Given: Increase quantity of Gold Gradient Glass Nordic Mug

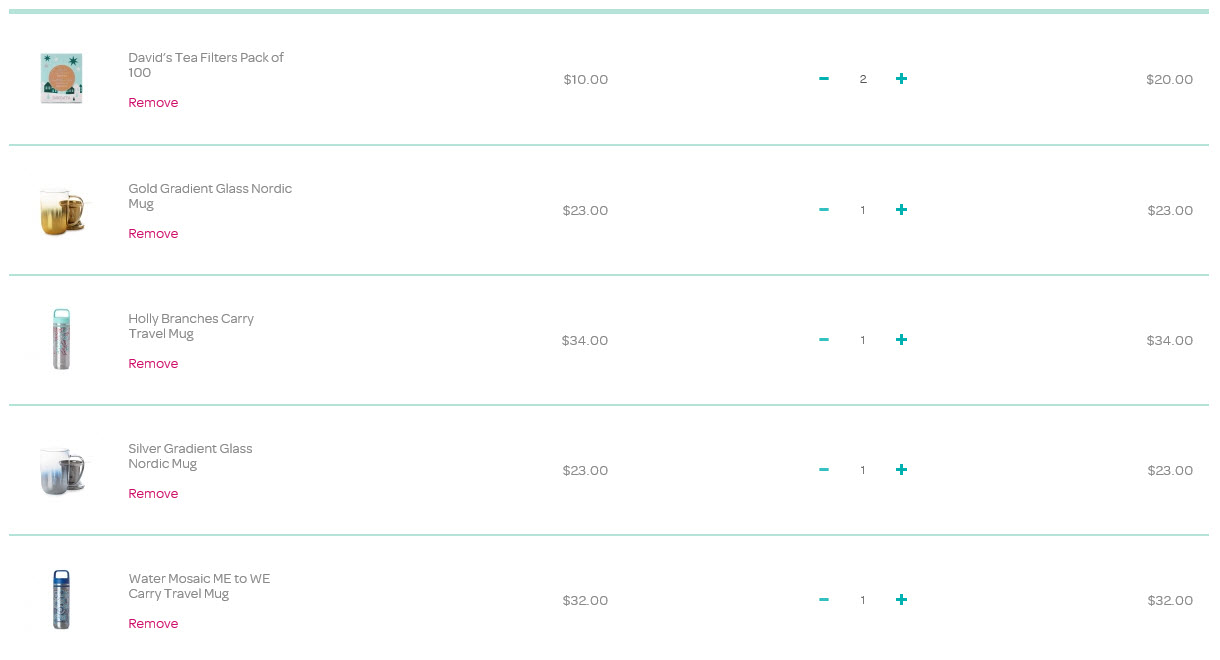Looking at the screenshot, I should click(901, 210).
